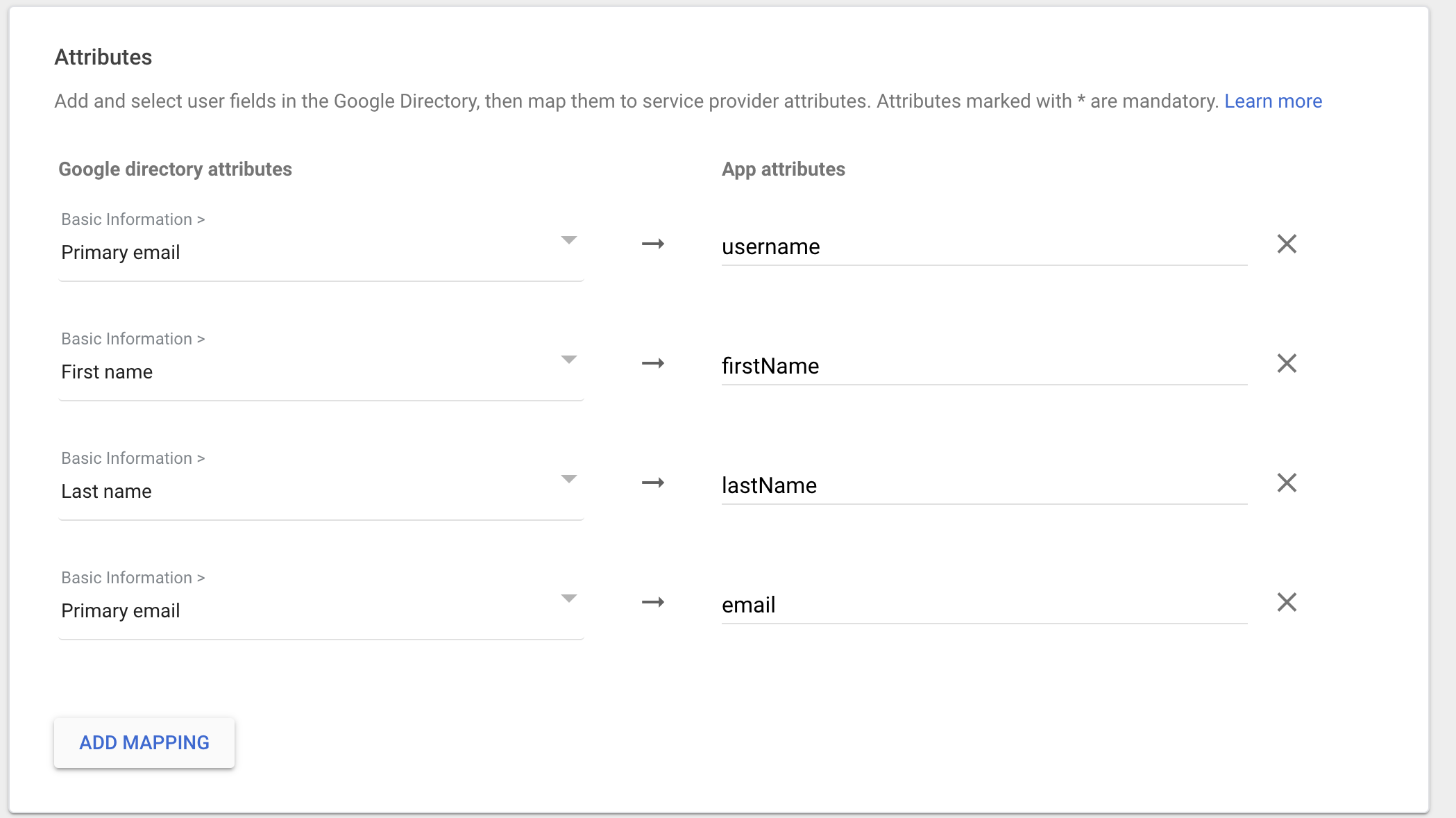Click the arrow icon beside lastName

tap(652, 483)
